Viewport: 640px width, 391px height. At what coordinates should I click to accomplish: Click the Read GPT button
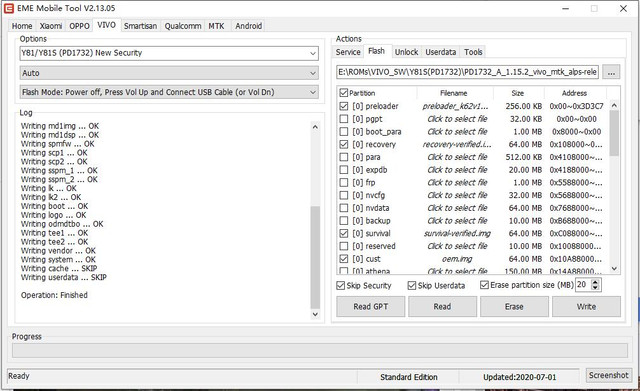(371, 307)
